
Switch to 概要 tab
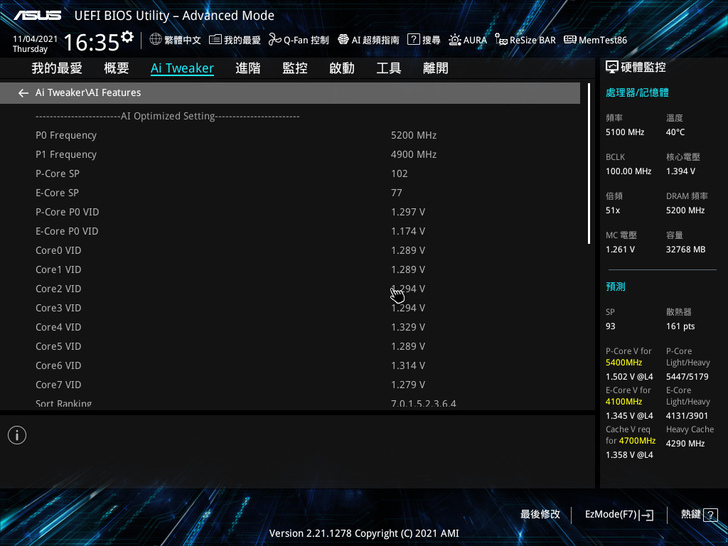pos(116,68)
